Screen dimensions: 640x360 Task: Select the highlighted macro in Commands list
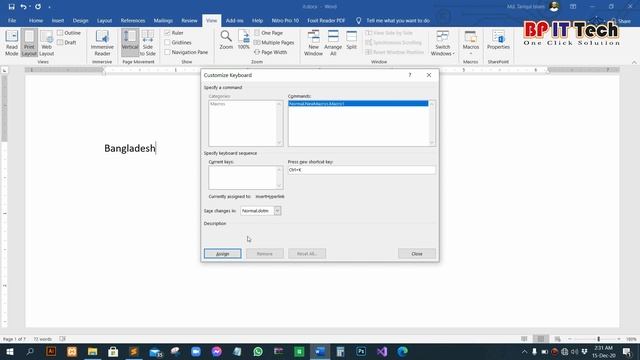358,104
